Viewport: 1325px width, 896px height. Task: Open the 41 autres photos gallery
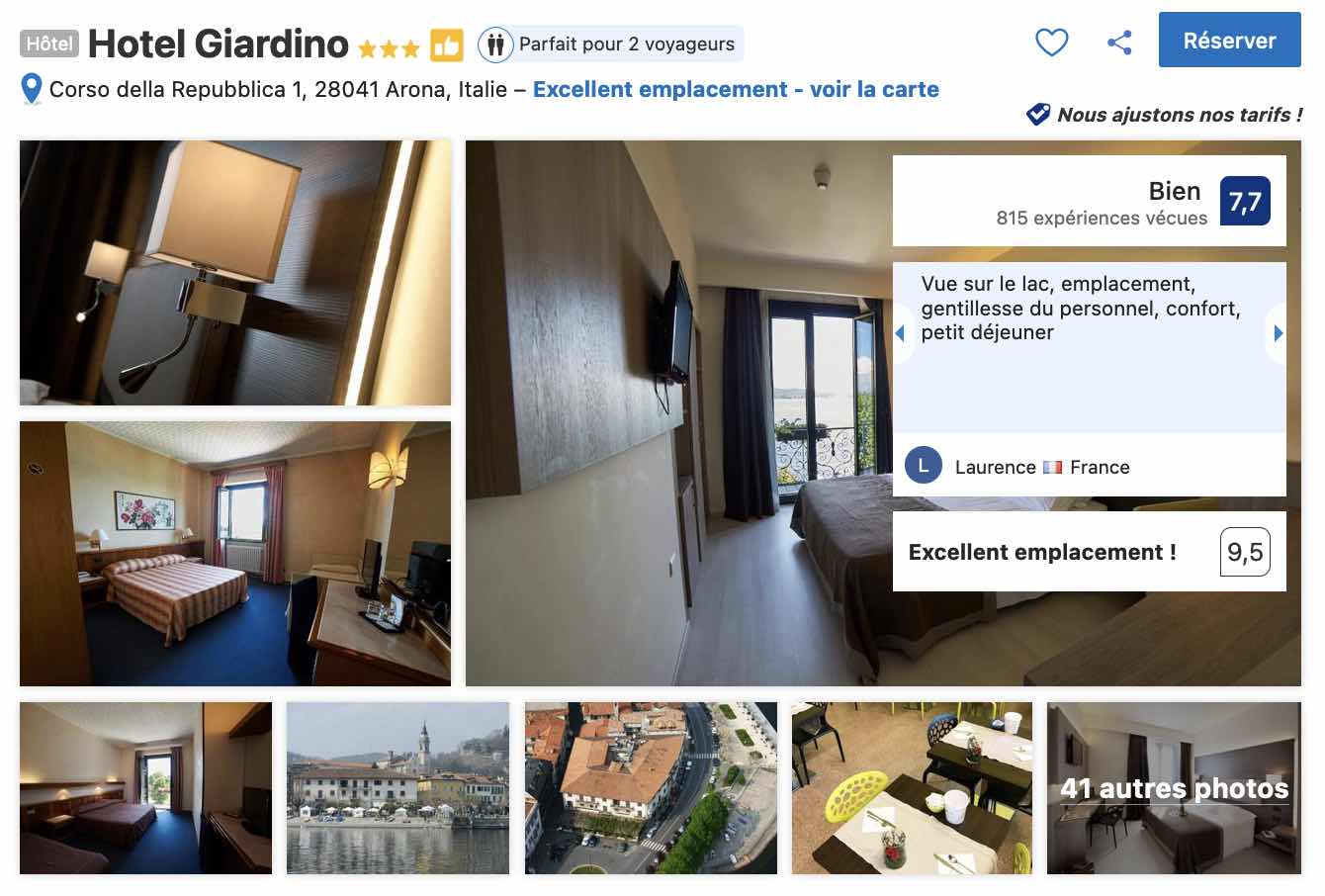pyautogui.click(x=1174, y=788)
